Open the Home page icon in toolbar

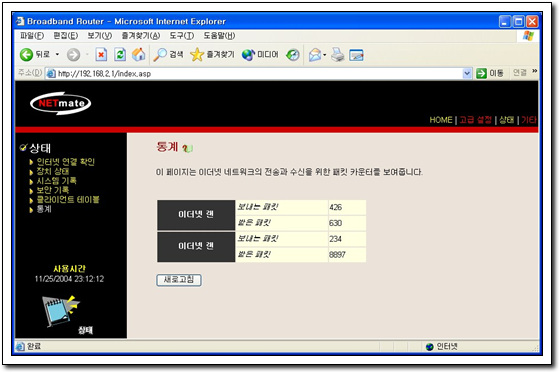(139, 55)
